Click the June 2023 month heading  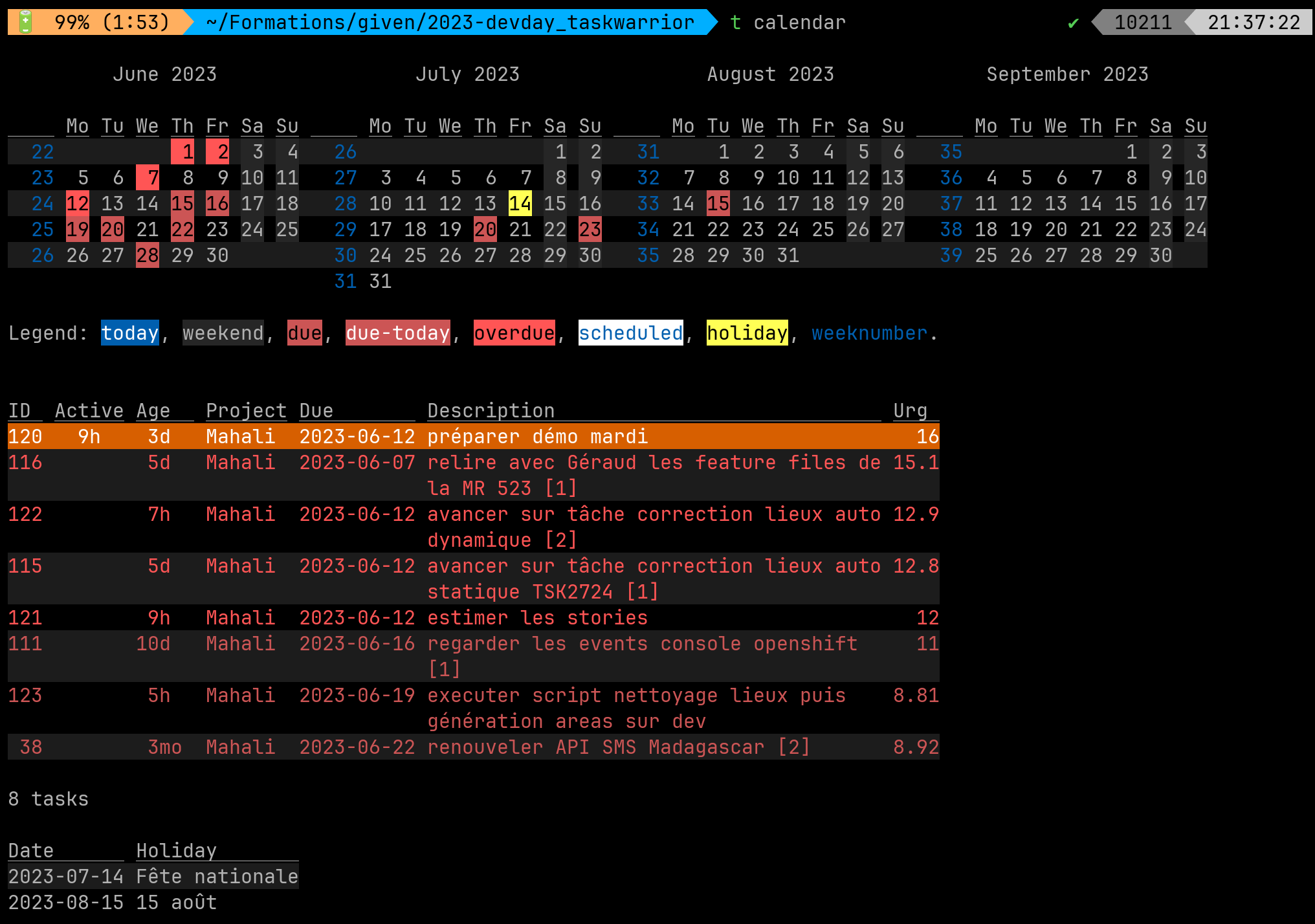tap(164, 74)
